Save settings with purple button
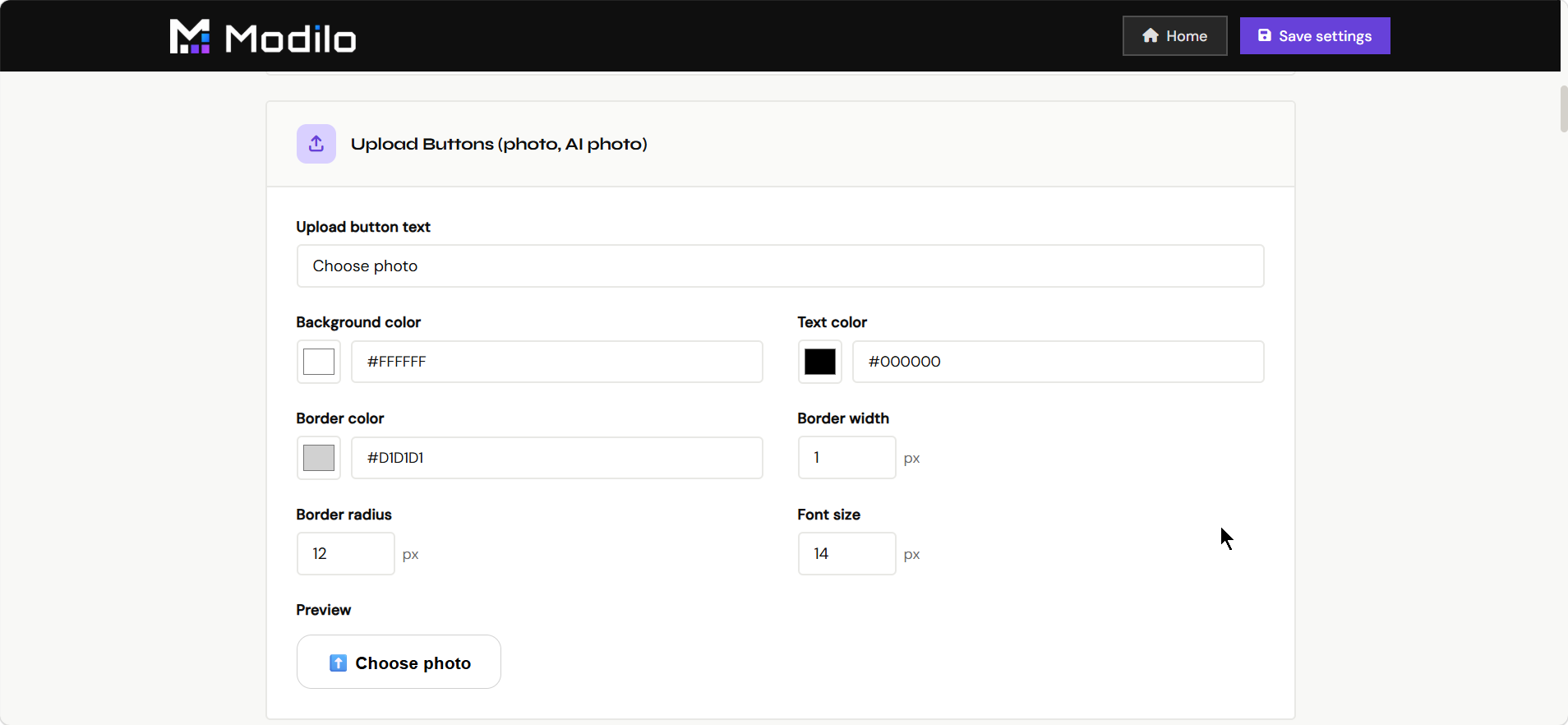The width and height of the screenshot is (1568, 725). click(1315, 36)
